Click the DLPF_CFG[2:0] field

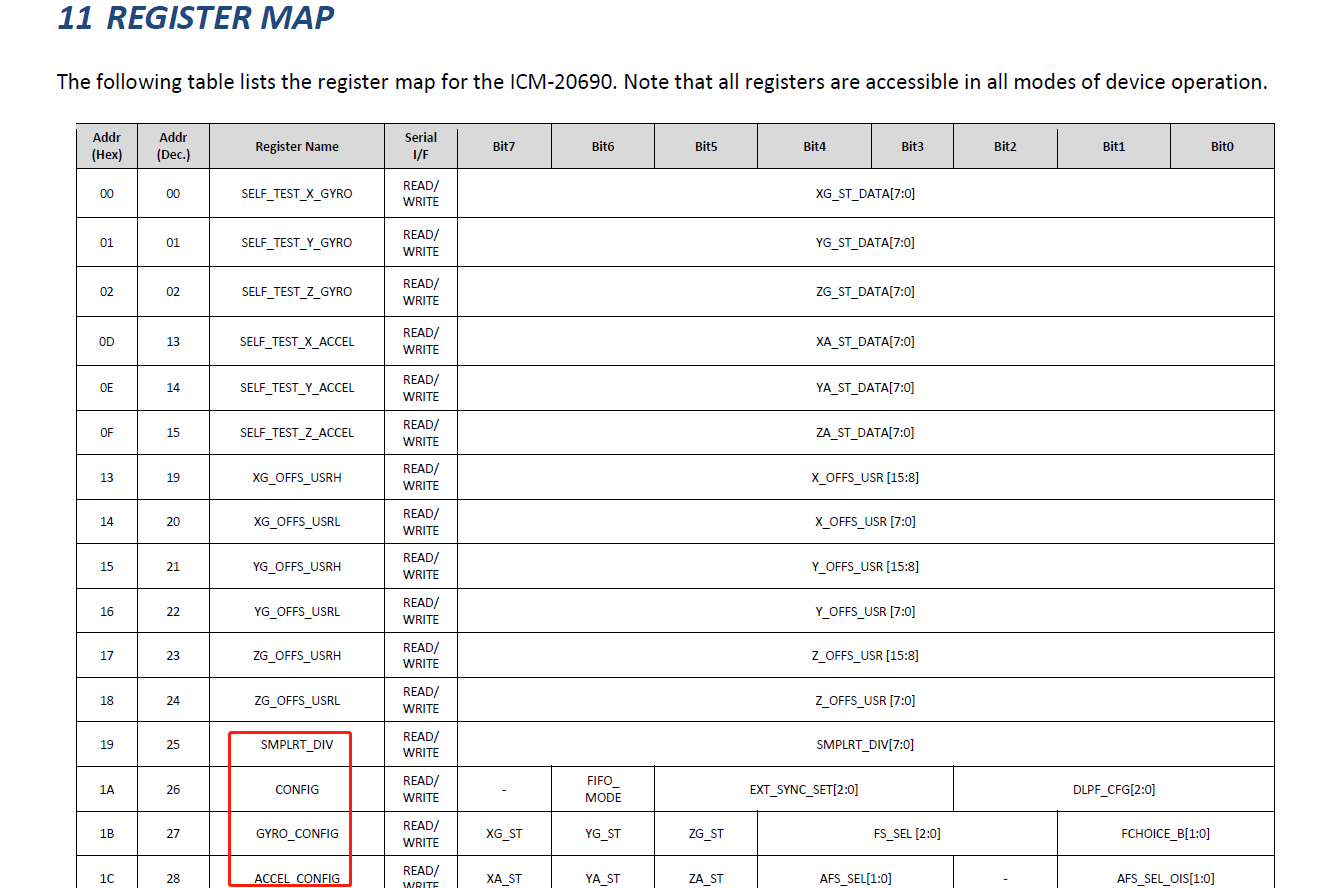pos(1113,789)
